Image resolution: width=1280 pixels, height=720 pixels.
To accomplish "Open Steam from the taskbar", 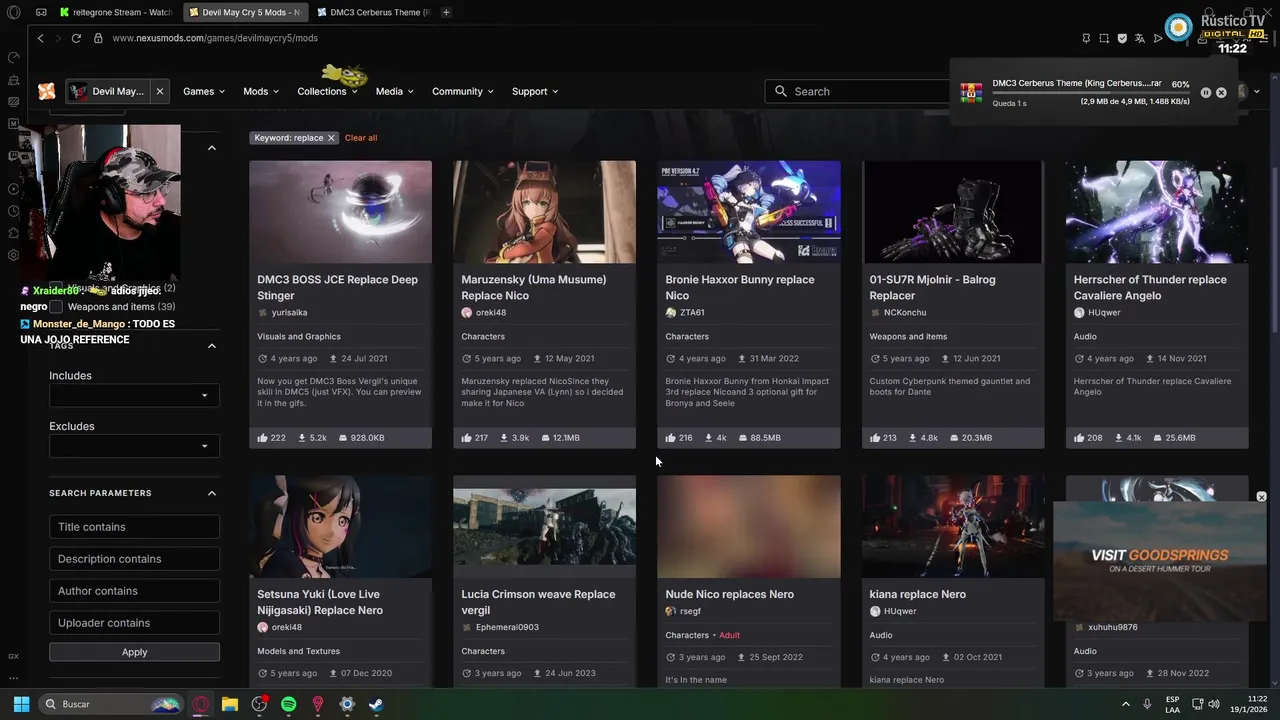I will click(x=375, y=704).
